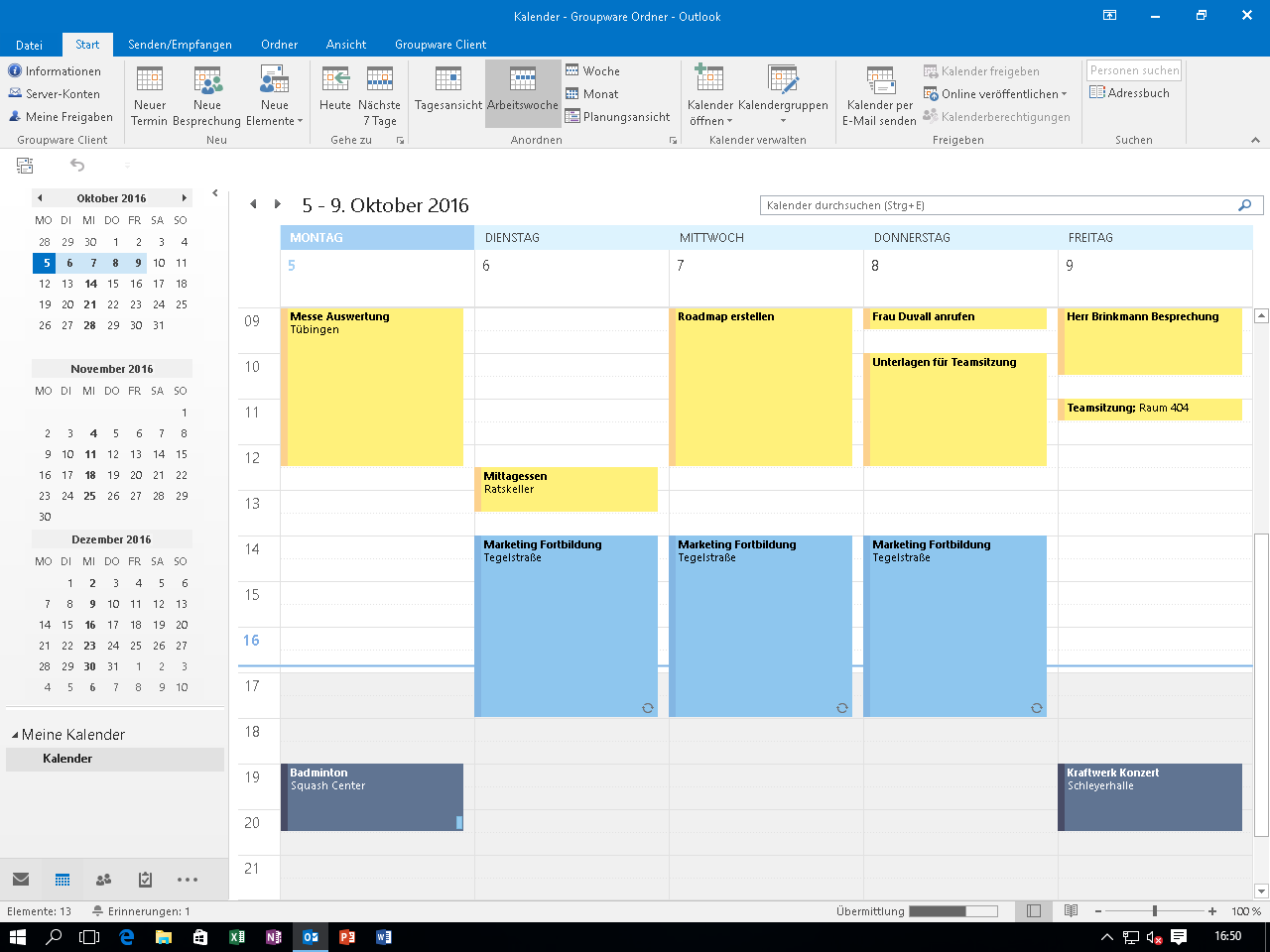The width and height of the screenshot is (1270, 952).
Task: Show the Nächste 7 Tage view
Action: [379, 95]
